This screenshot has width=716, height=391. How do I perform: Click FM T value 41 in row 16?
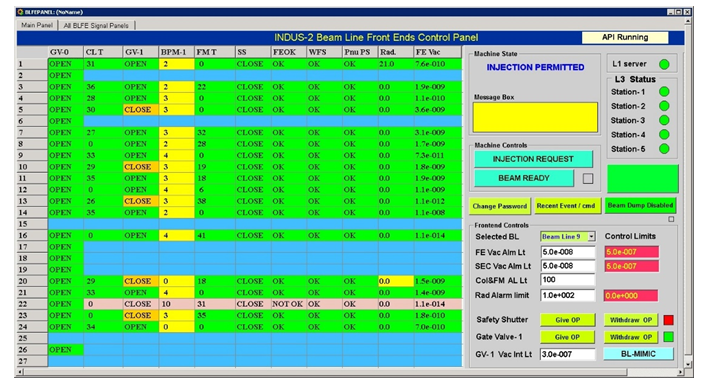pos(215,235)
